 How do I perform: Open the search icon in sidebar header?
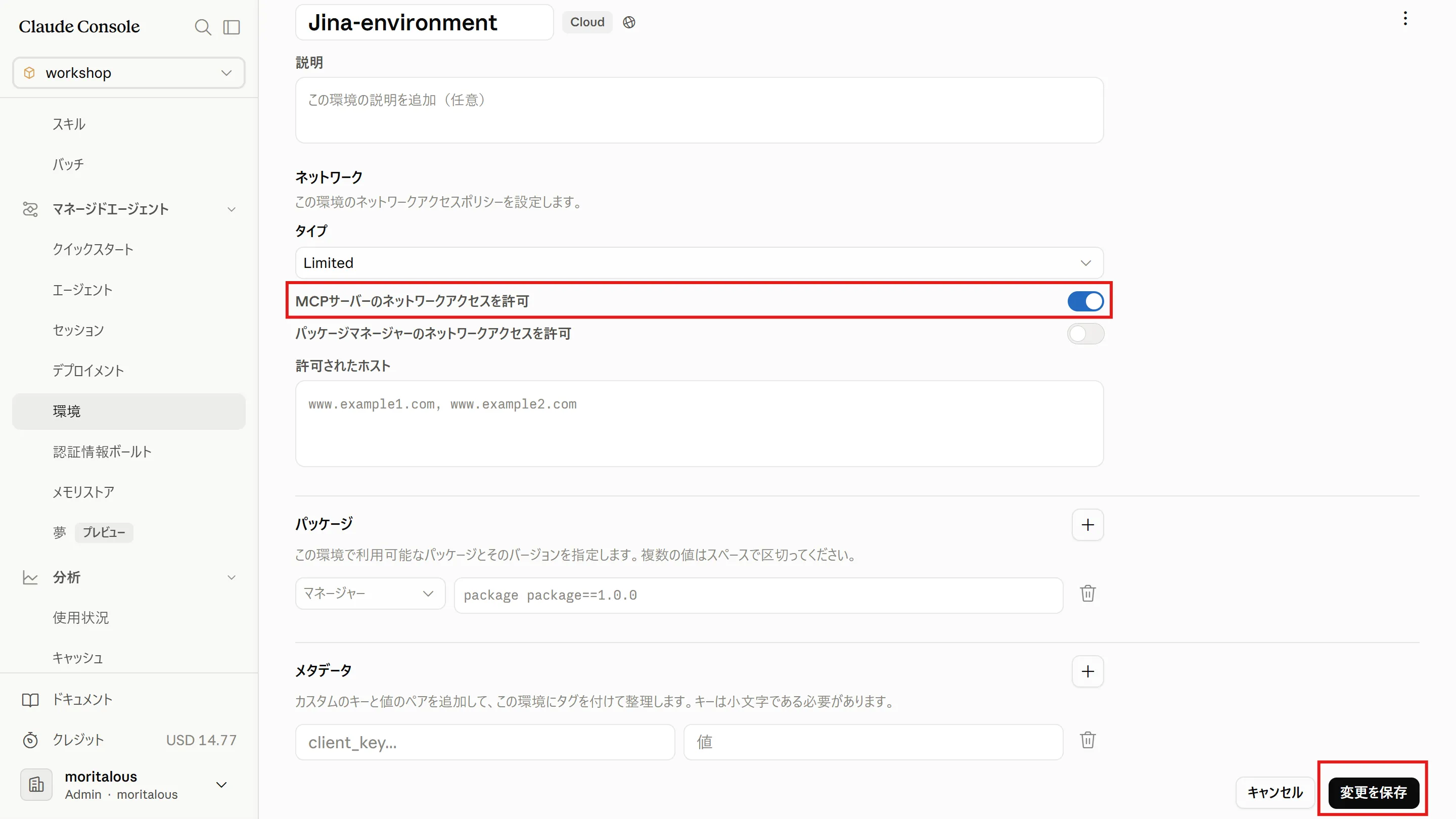202,27
